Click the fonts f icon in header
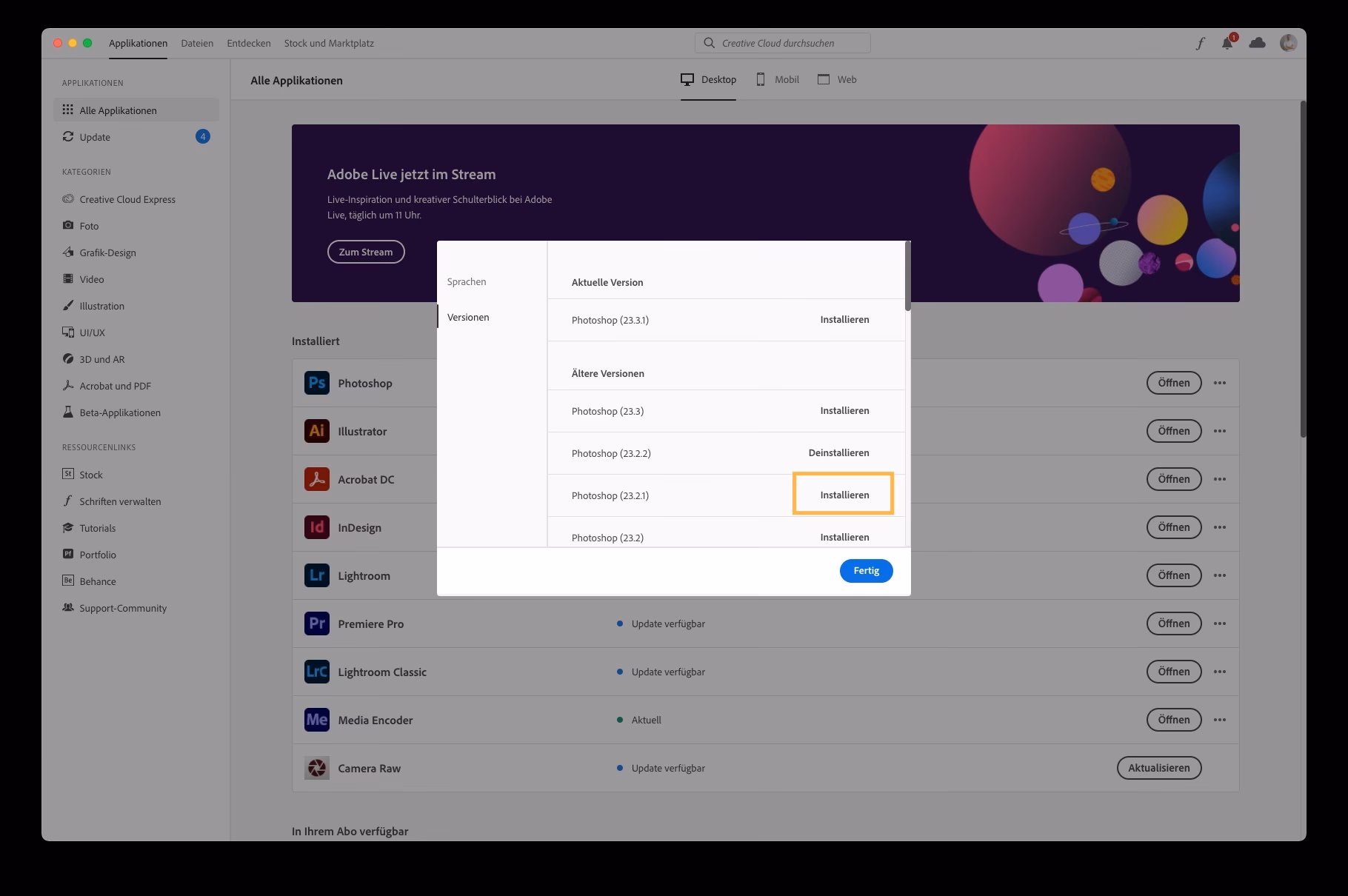This screenshot has width=1348, height=896. tap(1200, 44)
